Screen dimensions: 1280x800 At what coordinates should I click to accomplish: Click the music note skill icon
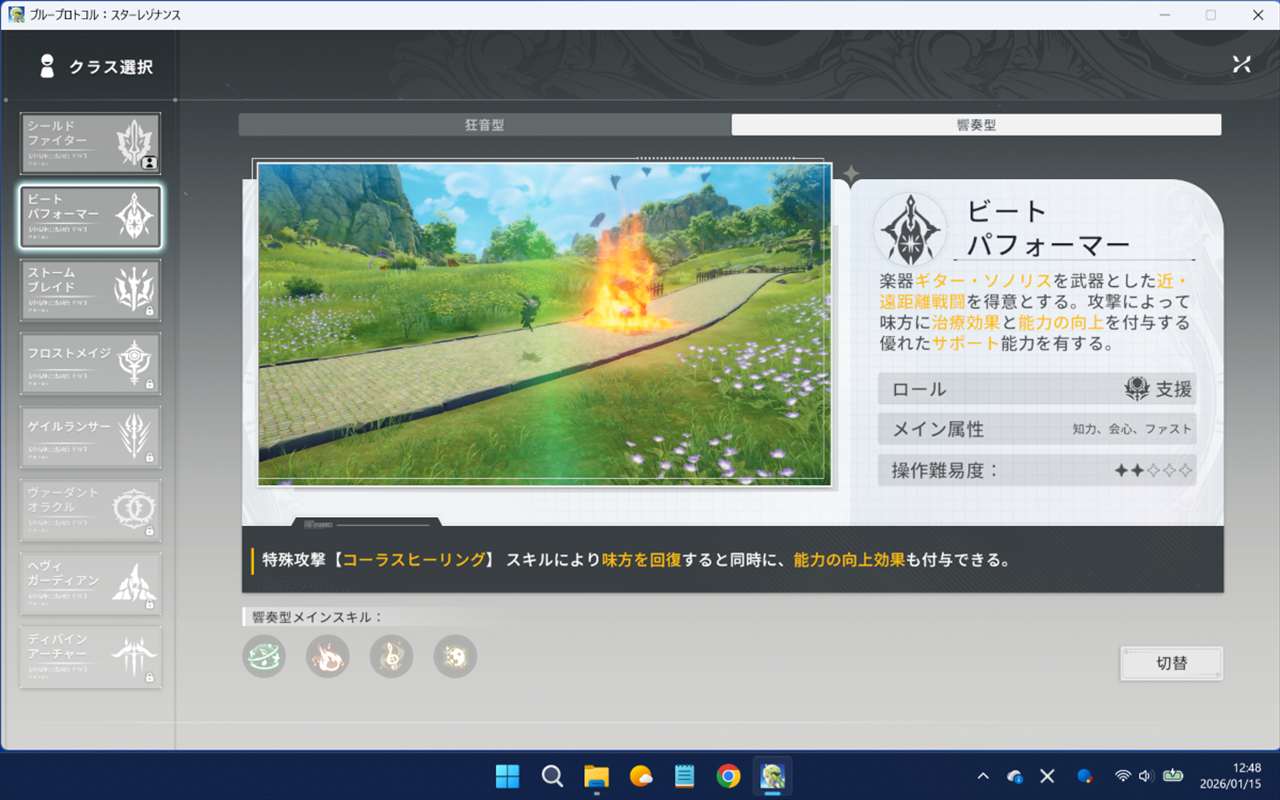[x=391, y=656]
